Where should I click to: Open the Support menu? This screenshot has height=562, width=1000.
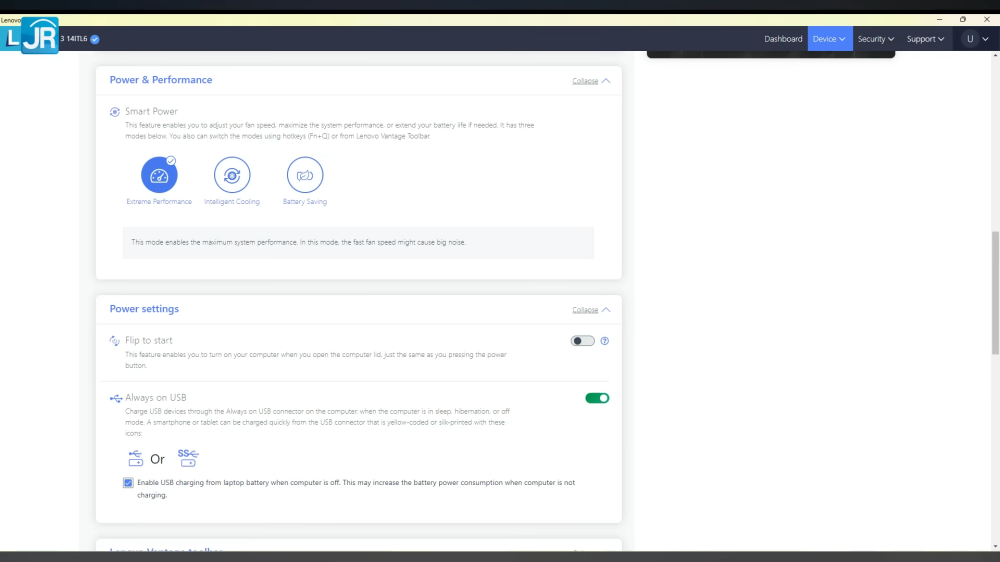pyautogui.click(x=926, y=39)
